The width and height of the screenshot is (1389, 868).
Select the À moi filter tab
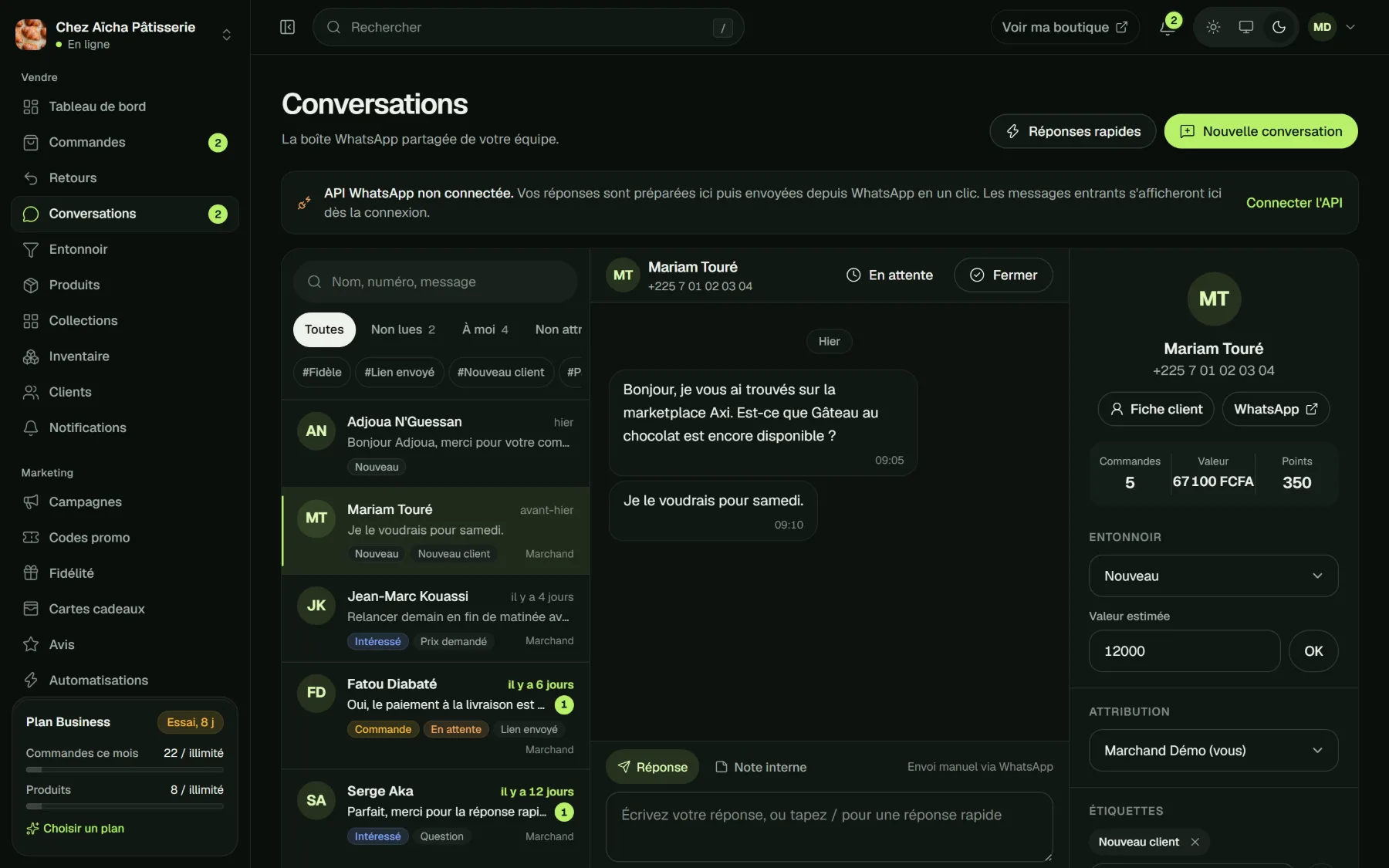coord(485,329)
